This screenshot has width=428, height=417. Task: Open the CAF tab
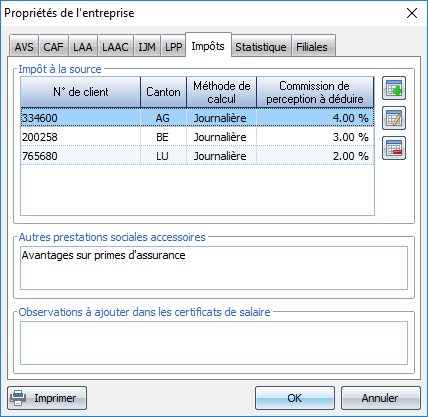click(54, 46)
